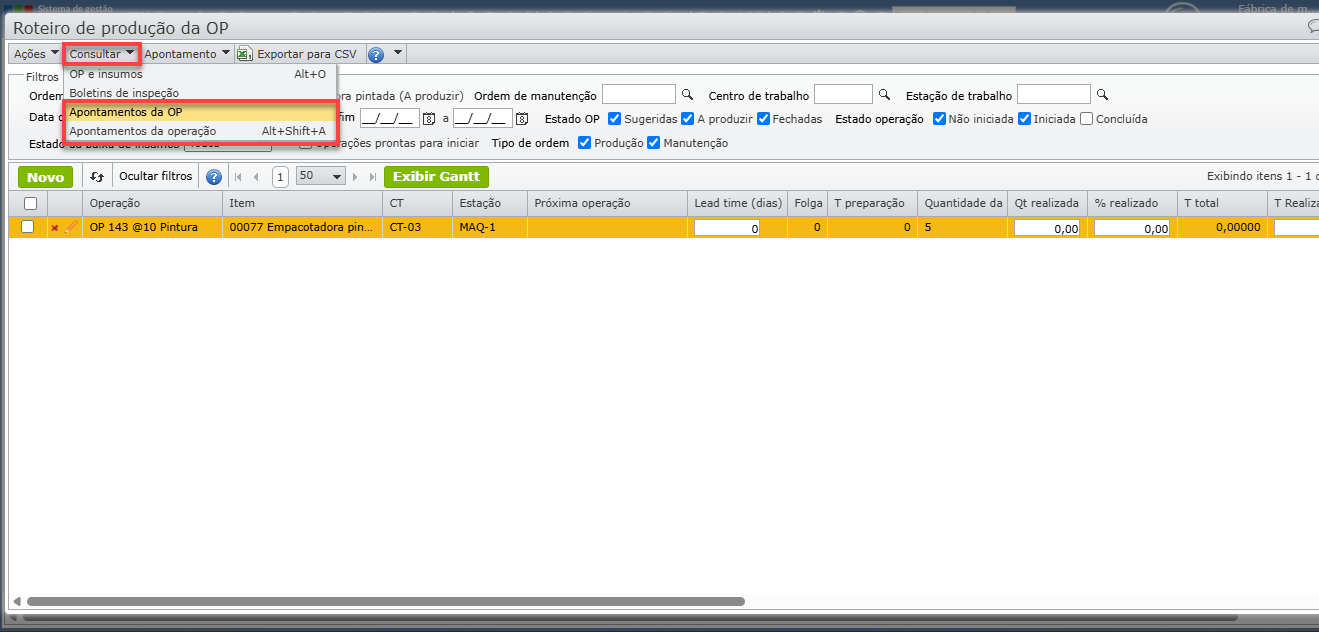
Task: Open the 50 items per page dropdown
Action: pyautogui.click(x=321, y=176)
